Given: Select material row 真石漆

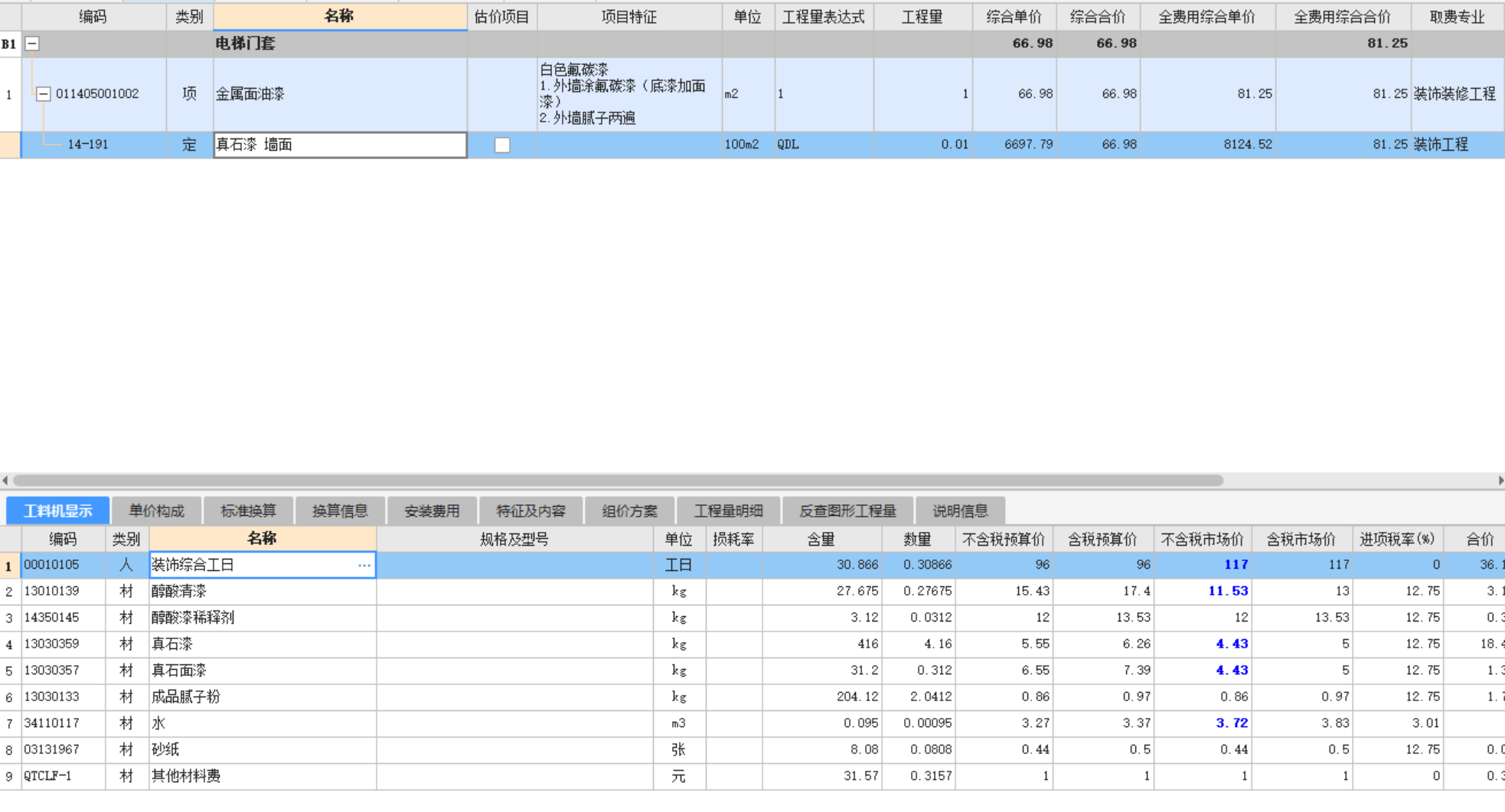Looking at the screenshot, I should click(263, 644).
